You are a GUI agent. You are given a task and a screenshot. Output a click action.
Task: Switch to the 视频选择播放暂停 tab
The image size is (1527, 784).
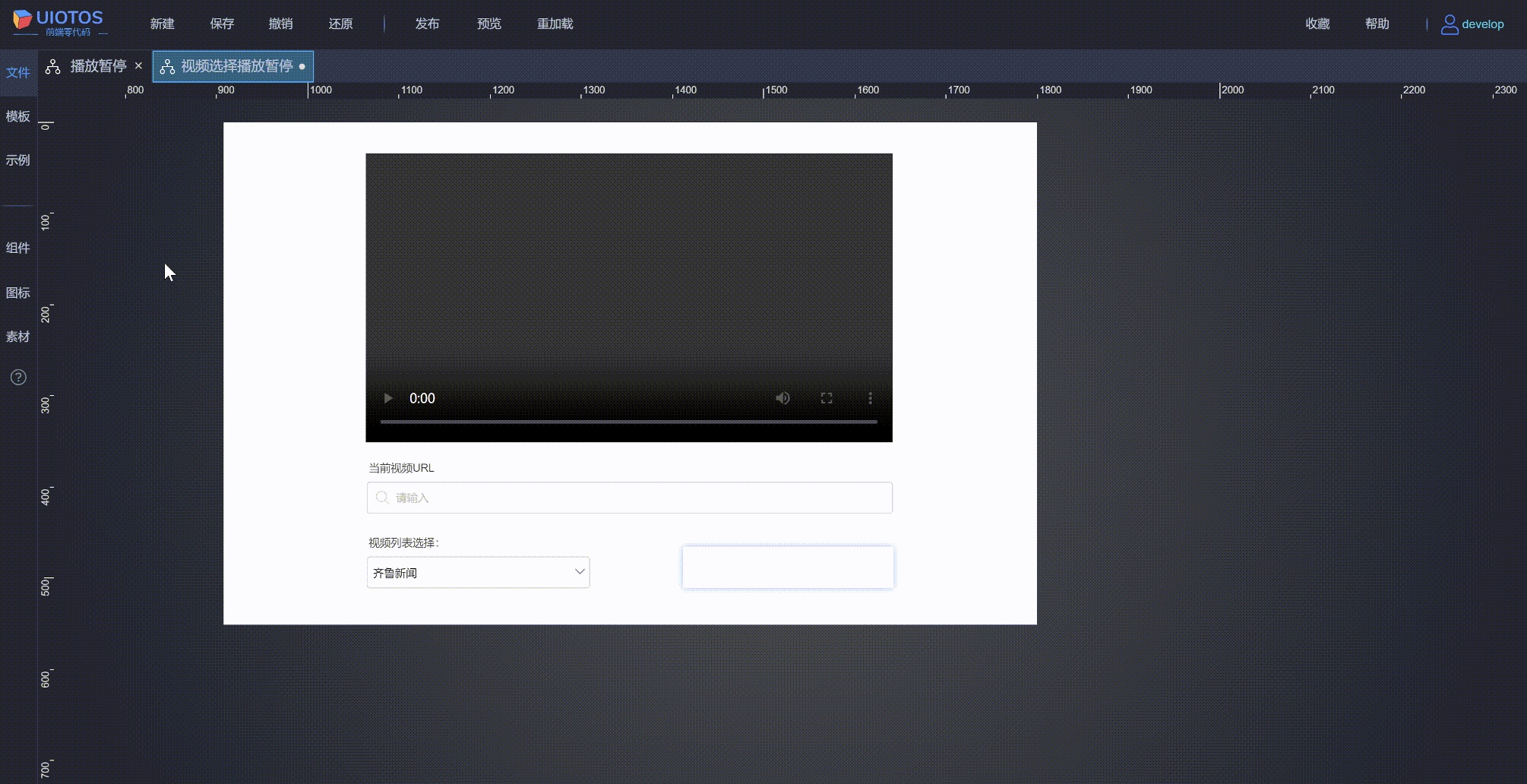pyautogui.click(x=236, y=66)
